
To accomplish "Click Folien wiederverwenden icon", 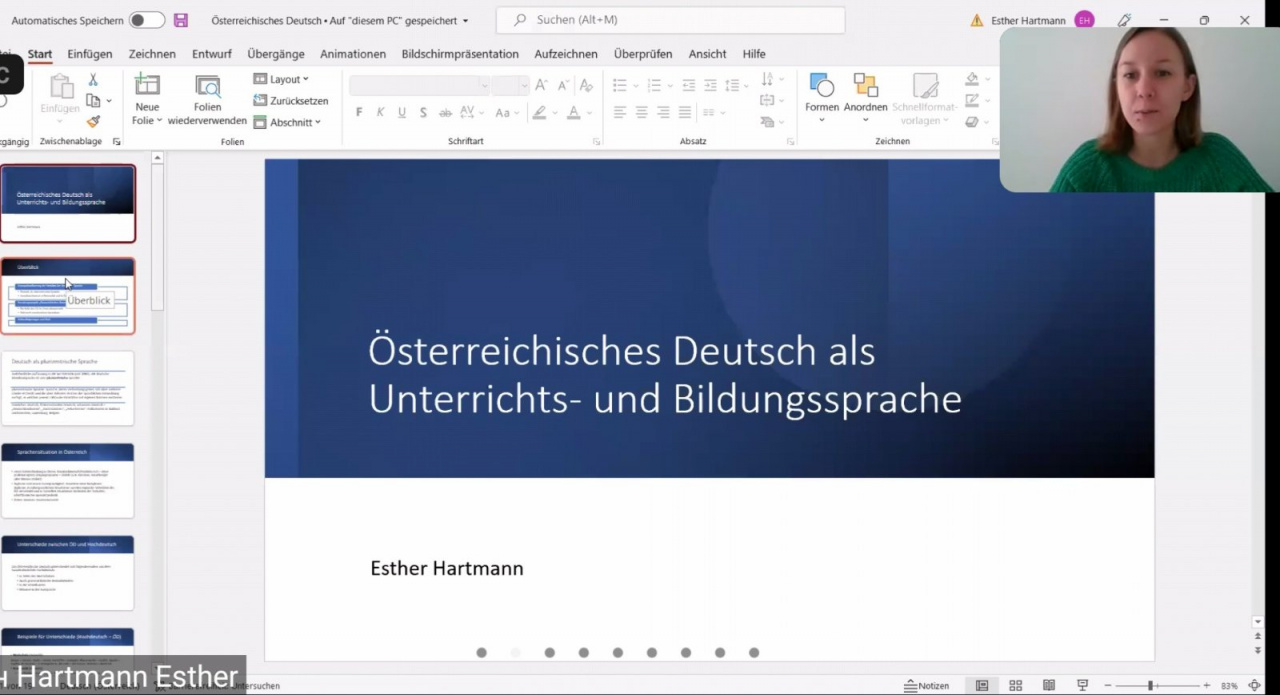I will [207, 87].
